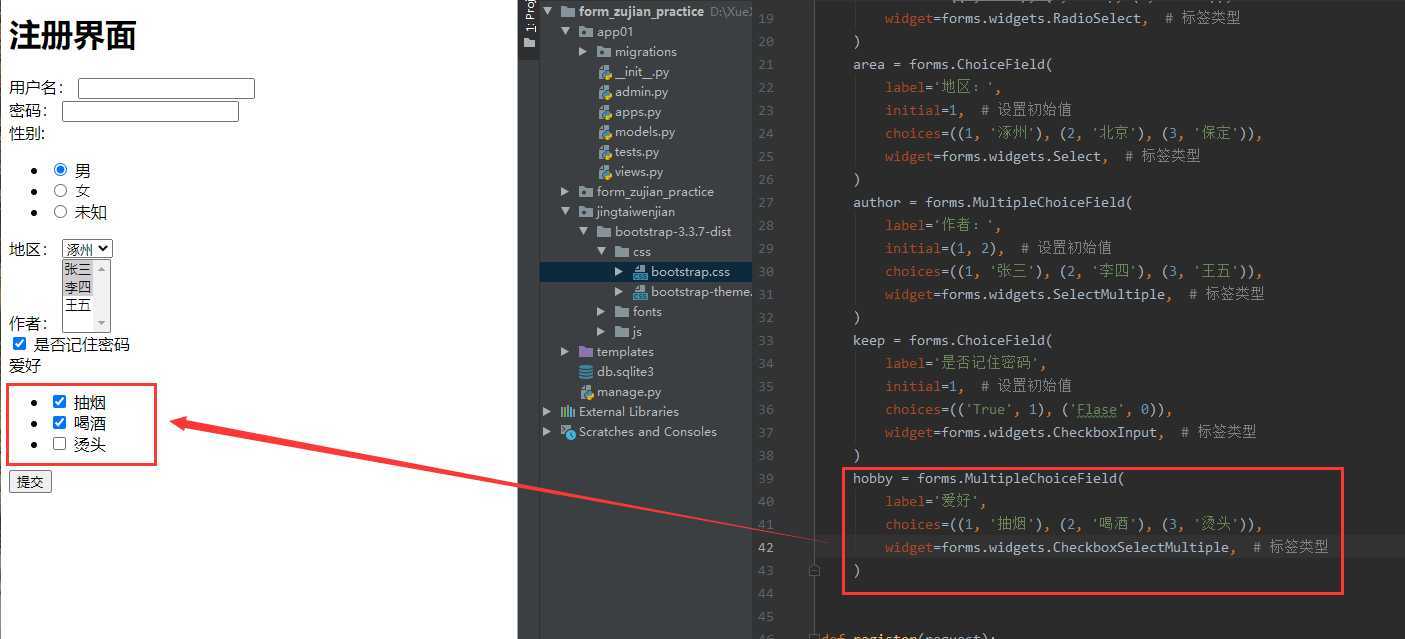Screen dimensions: 1405x639
Task: Click the __init__.py file icon
Action: [604, 72]
